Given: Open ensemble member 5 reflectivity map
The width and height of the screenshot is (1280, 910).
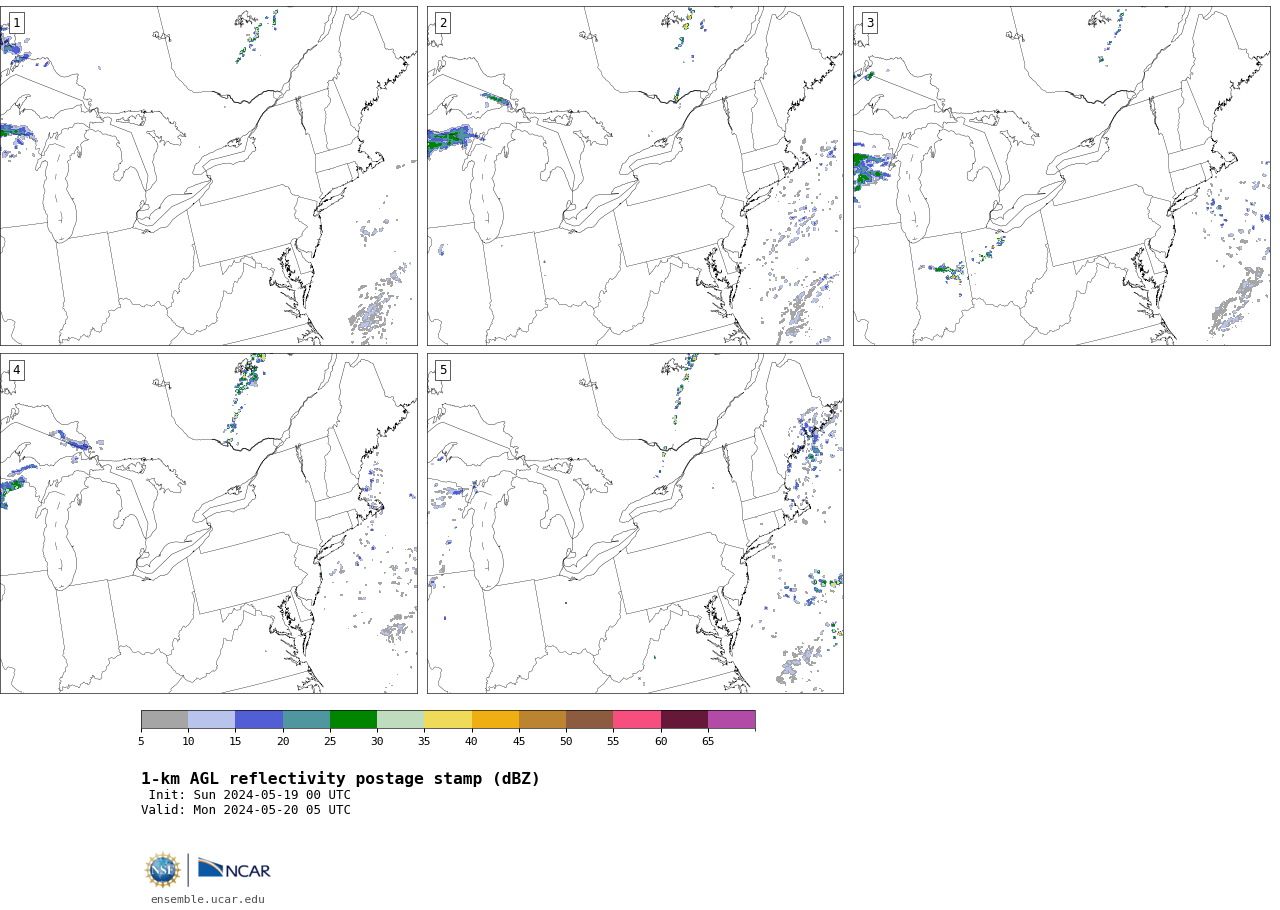Looking at the screenshot, I should pos(635,523).
